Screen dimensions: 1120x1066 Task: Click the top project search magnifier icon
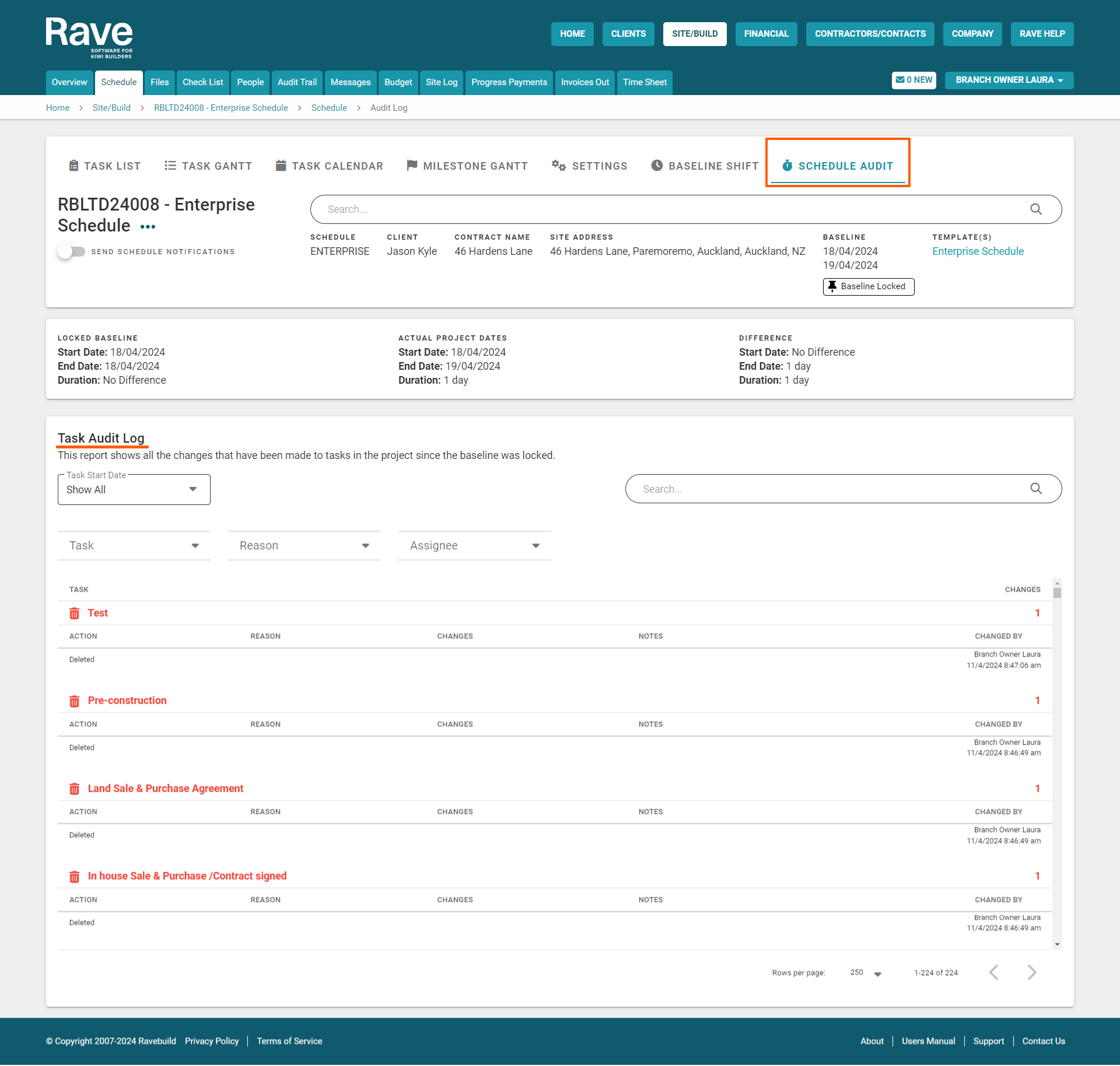(x=1035, y=209)
